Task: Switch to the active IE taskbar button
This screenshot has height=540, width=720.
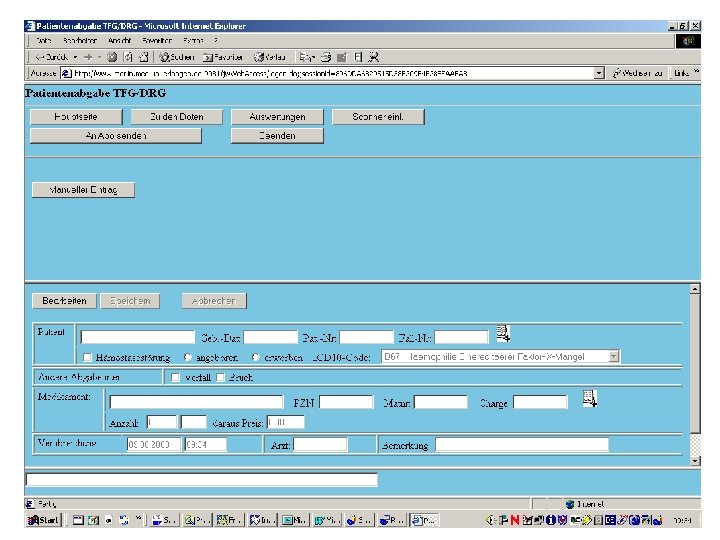Action: [x=424, y=520]
